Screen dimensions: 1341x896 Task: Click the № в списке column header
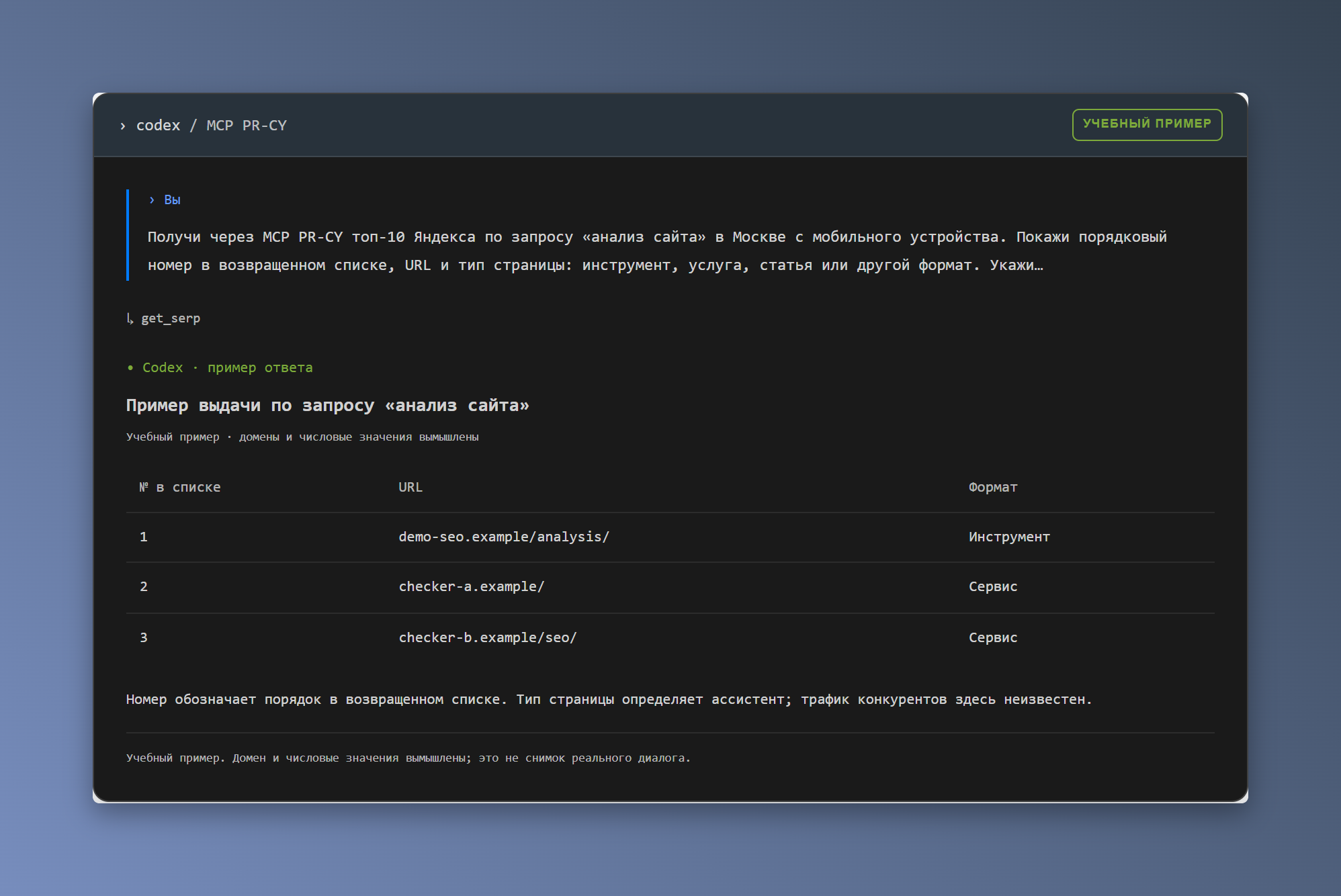pyautogui.click(x=180, y=488)
